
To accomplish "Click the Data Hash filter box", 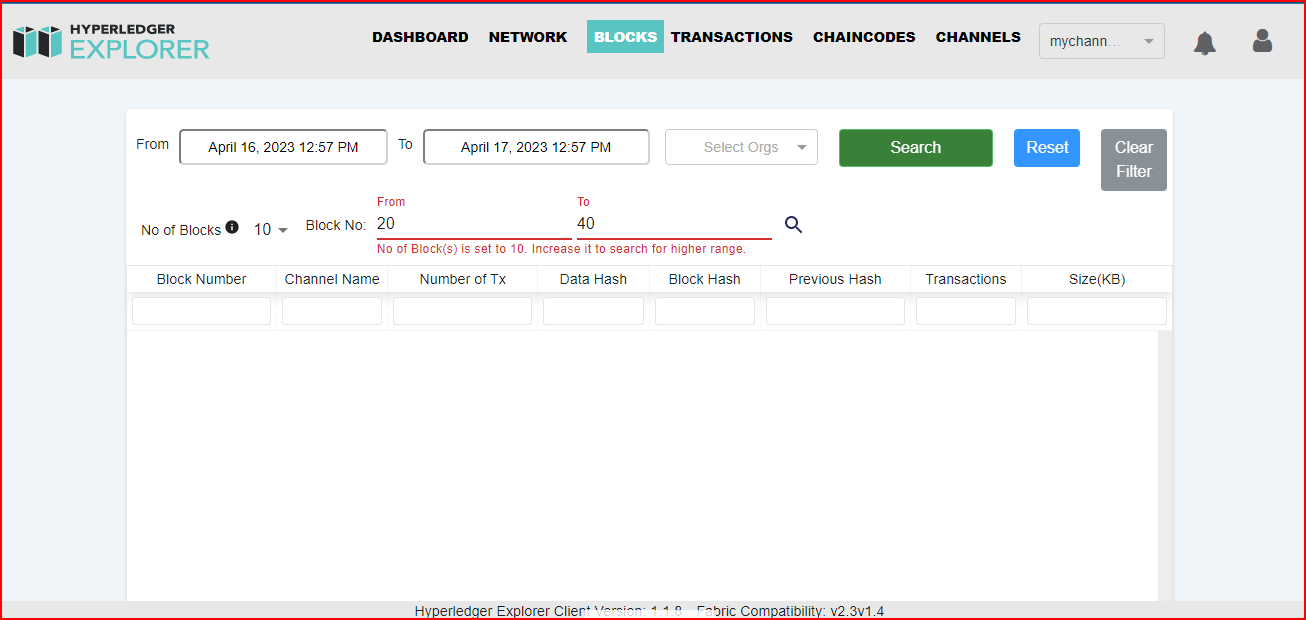I will 593,311.
